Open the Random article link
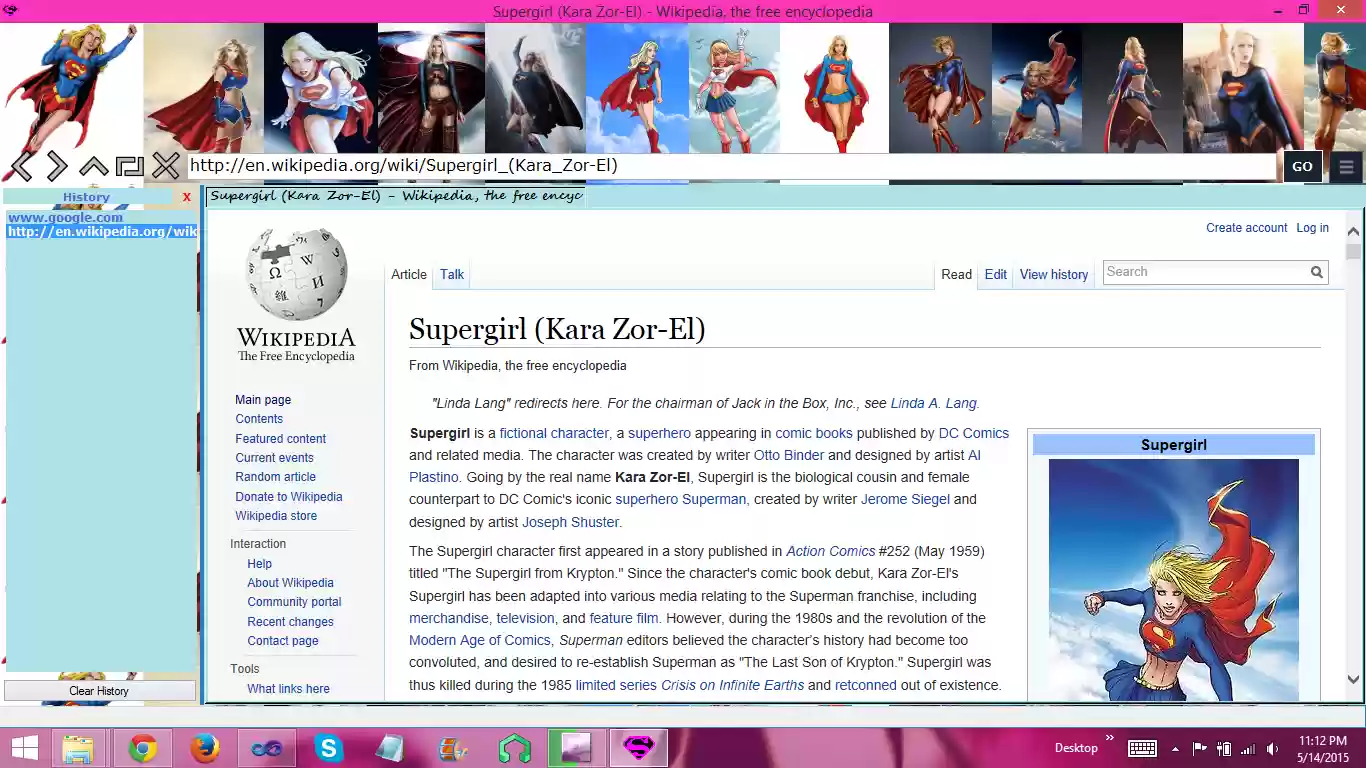Viewport: 1366px width, 768px height. coord(275,477)
